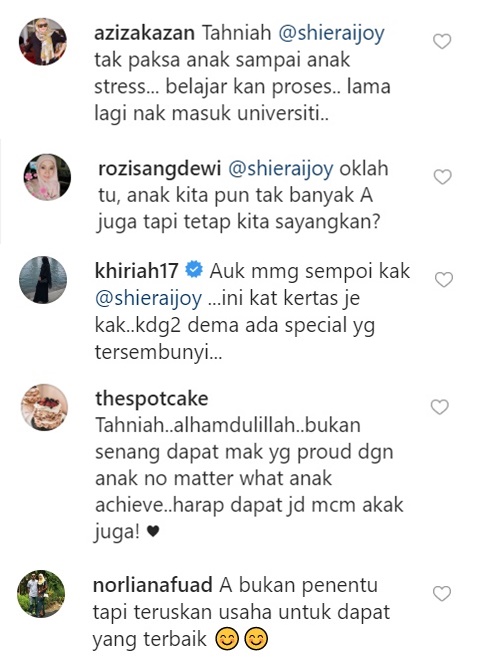489x669 pixels.
Task: Like rozisangdewi's comment with the heart
Action: (x=442, y=177)
